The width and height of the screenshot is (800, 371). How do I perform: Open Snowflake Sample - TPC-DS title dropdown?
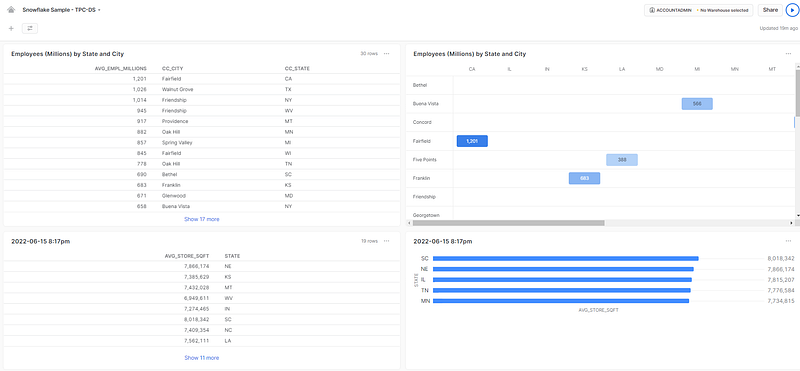pos(61,10)
